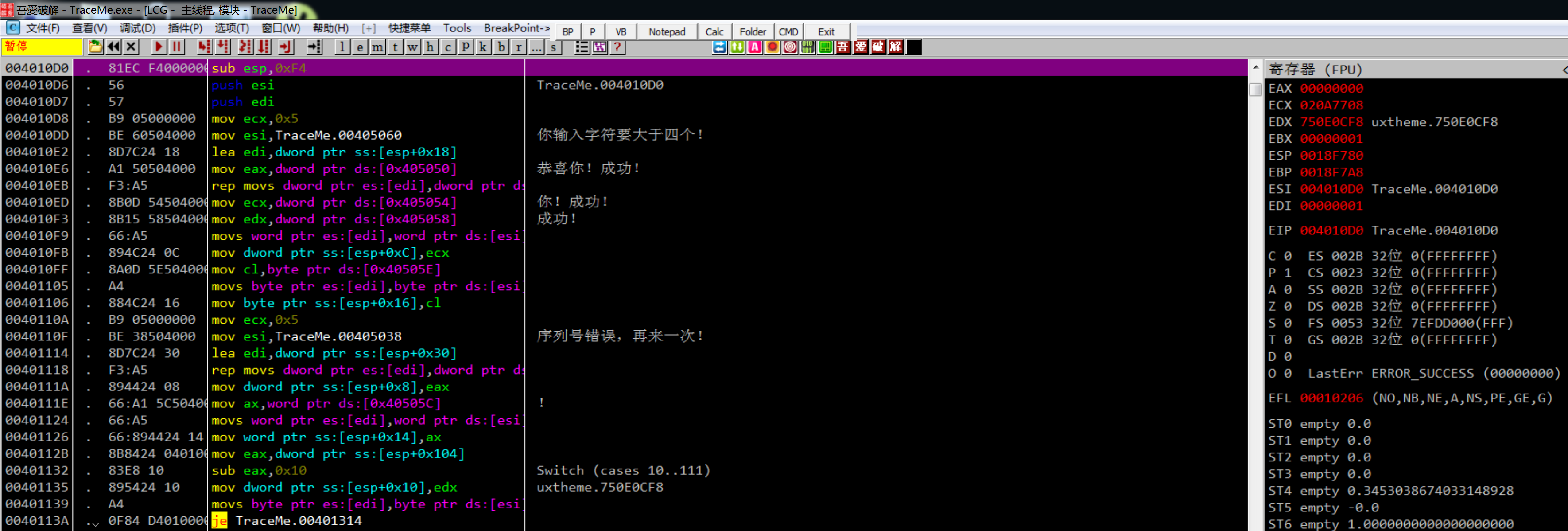This screenshot has width=1568, height=531.
Task: Toggle the C carry flag value
Action: pos(1287,256)
